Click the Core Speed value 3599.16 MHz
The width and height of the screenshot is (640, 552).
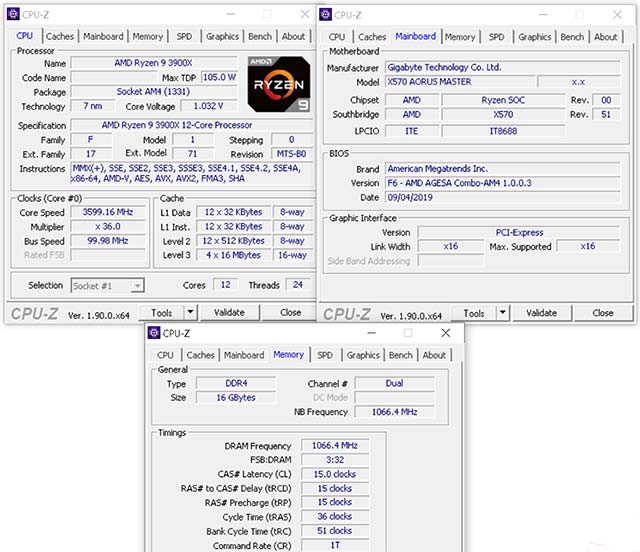(108, 212)
